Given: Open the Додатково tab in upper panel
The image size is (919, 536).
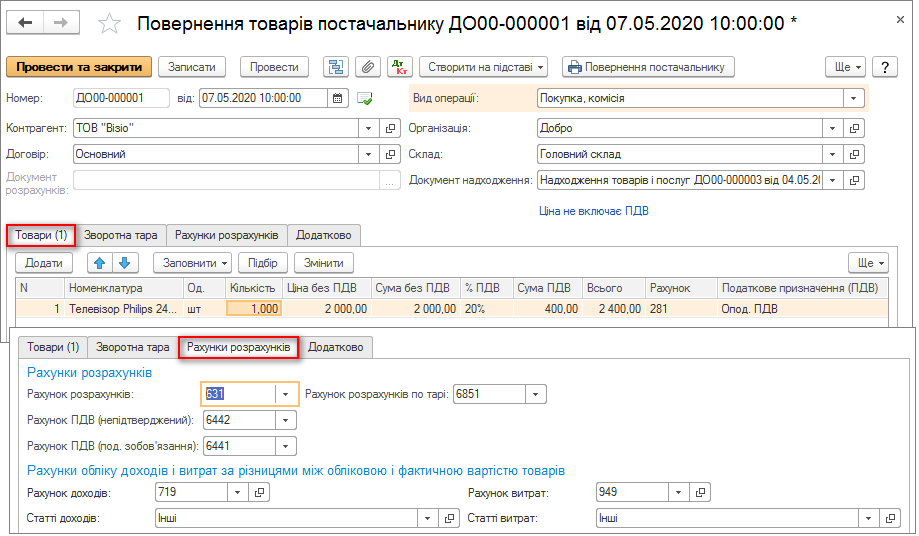Looking at the screenshot, I should pyautogui.click(x=324, y=235).
